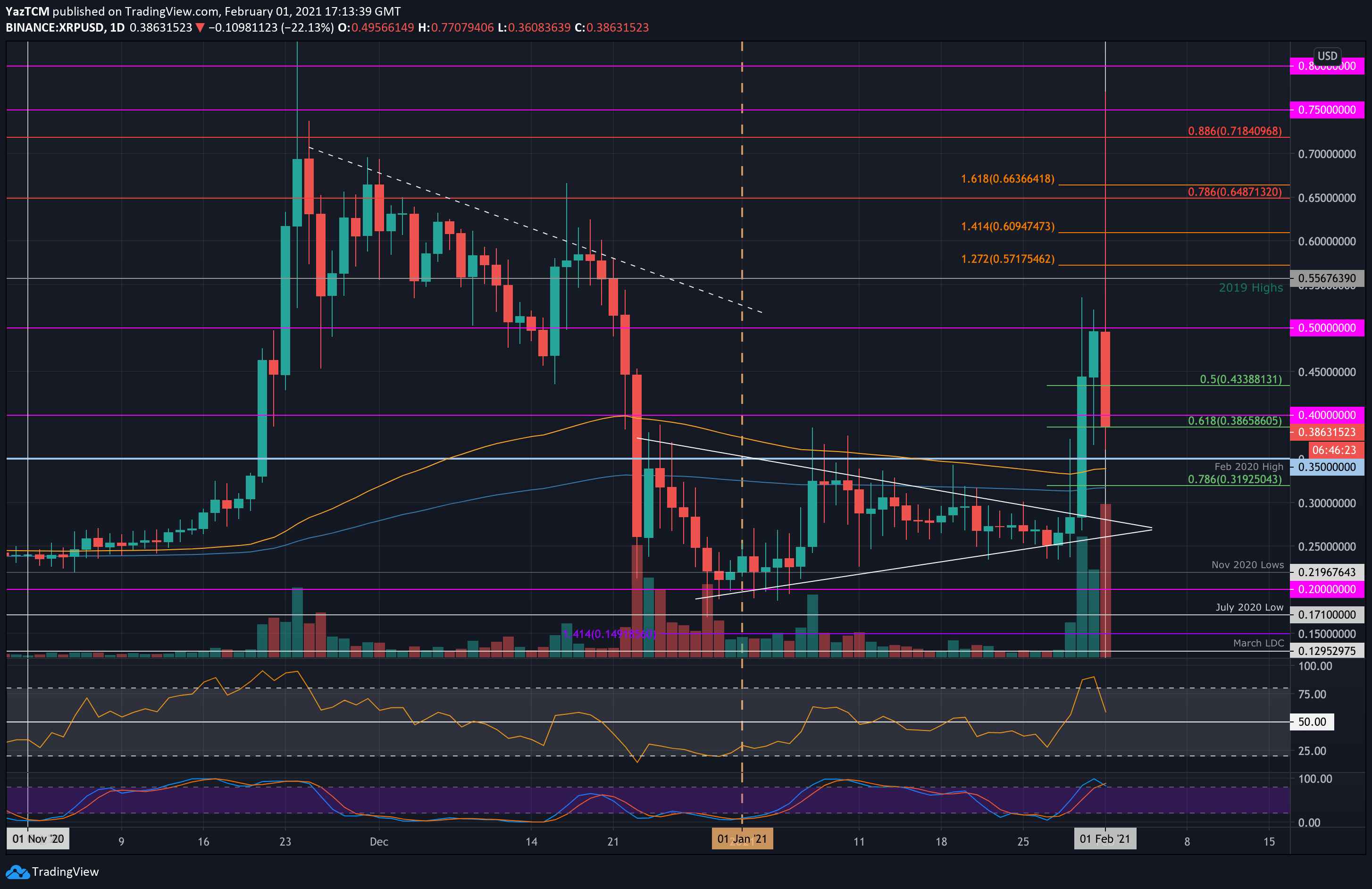The height and width of the screenshot is (889, 1372).
Task: Click the March LDC annotation
Action: (x=1258, y=643)
